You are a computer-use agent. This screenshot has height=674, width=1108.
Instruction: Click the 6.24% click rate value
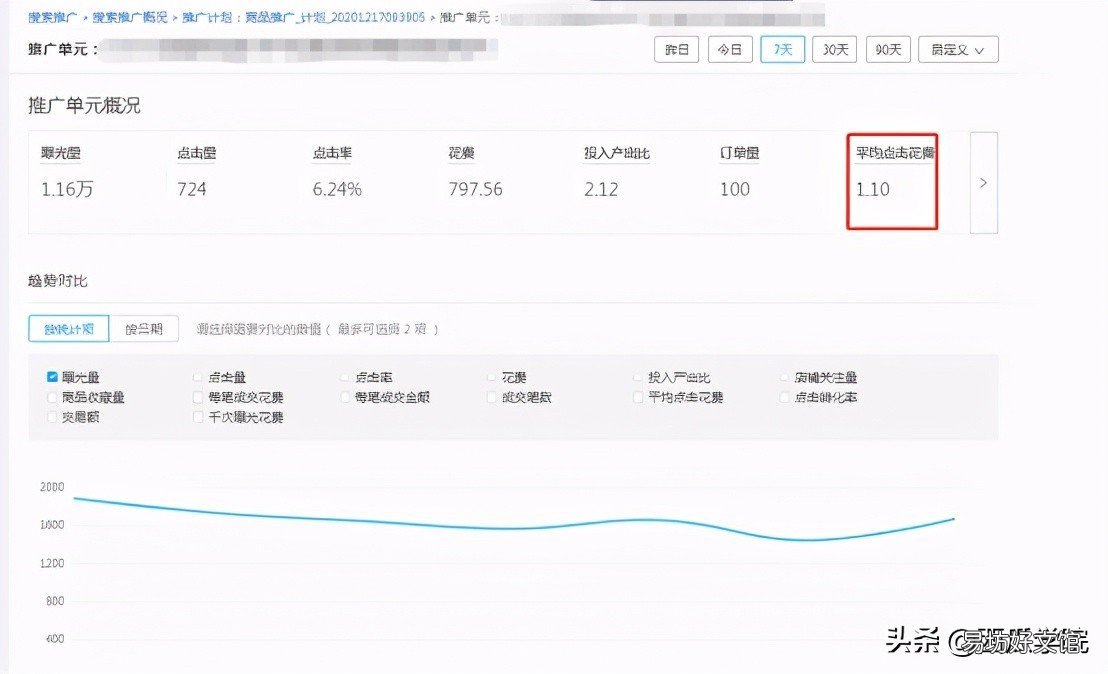pos(337,189)
